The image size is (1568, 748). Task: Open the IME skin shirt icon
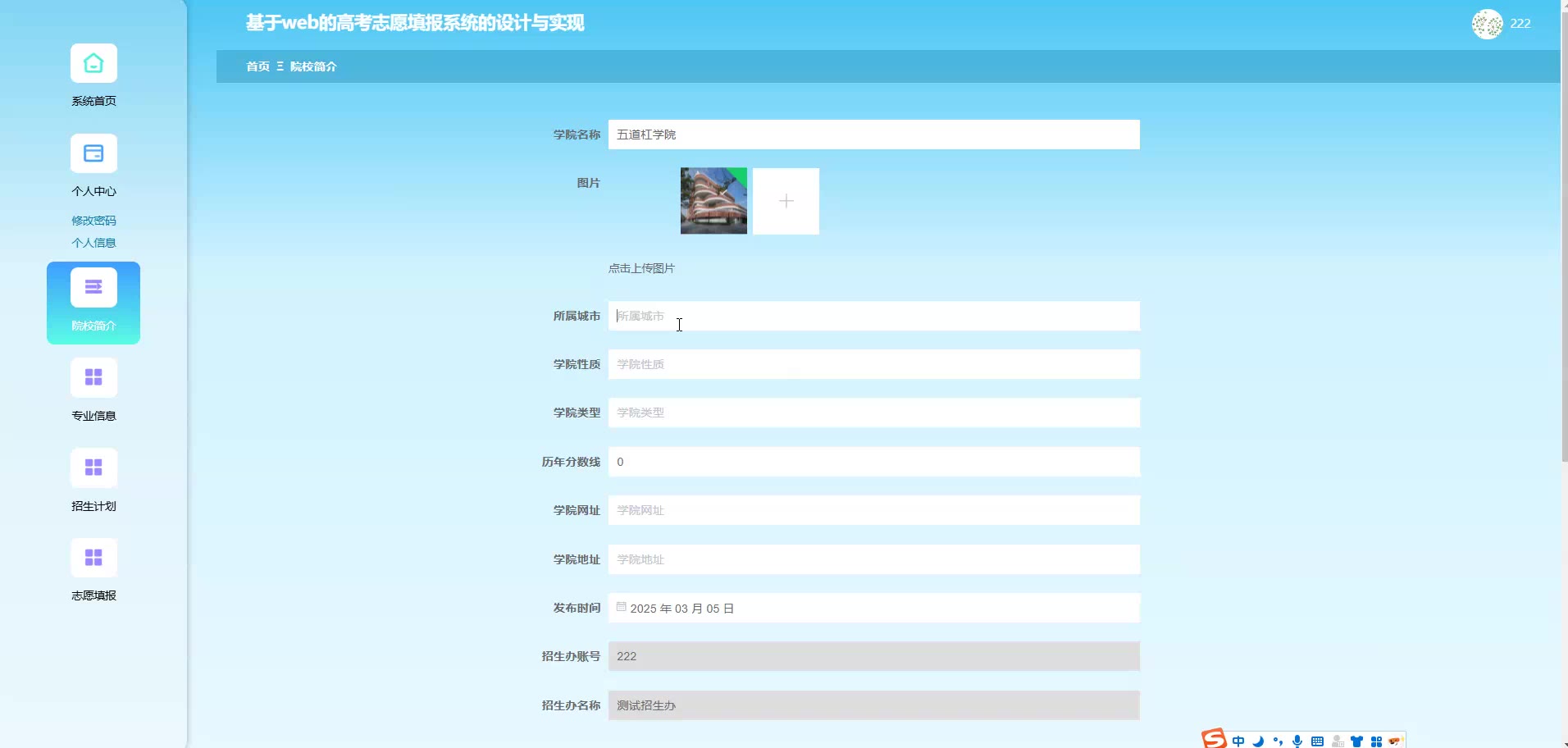[x=1357, y=741]
